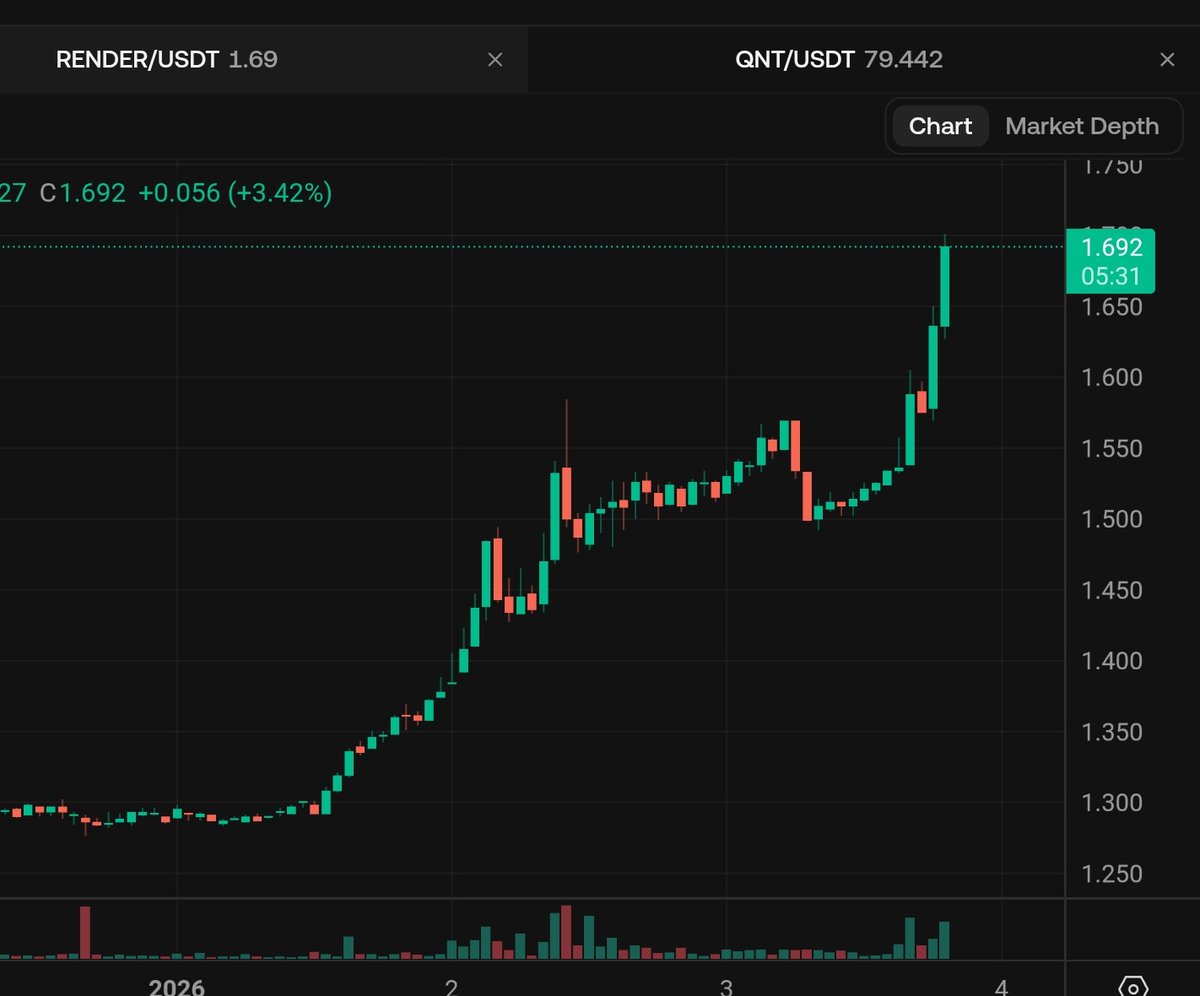
Task: Click the 1.600 price axis label
Action: [1112, 377]
